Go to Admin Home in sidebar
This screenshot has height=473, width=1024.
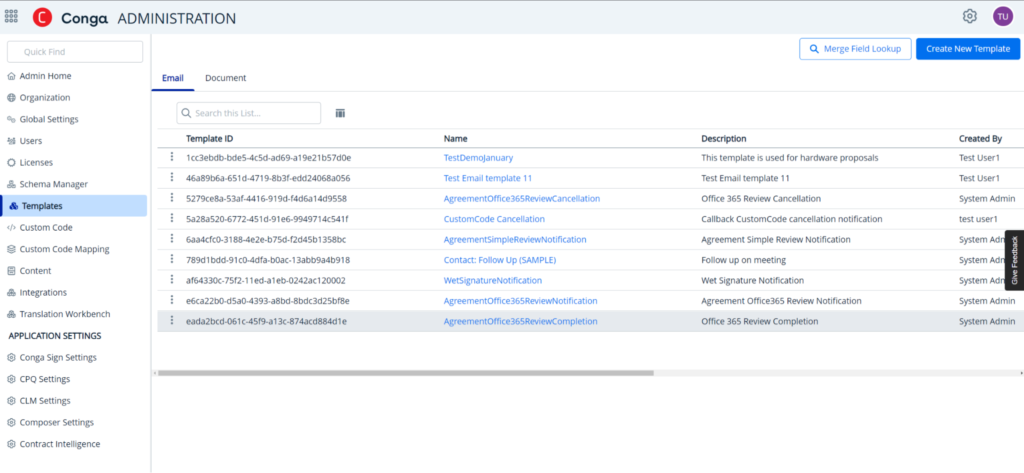[x=45, y=76]
